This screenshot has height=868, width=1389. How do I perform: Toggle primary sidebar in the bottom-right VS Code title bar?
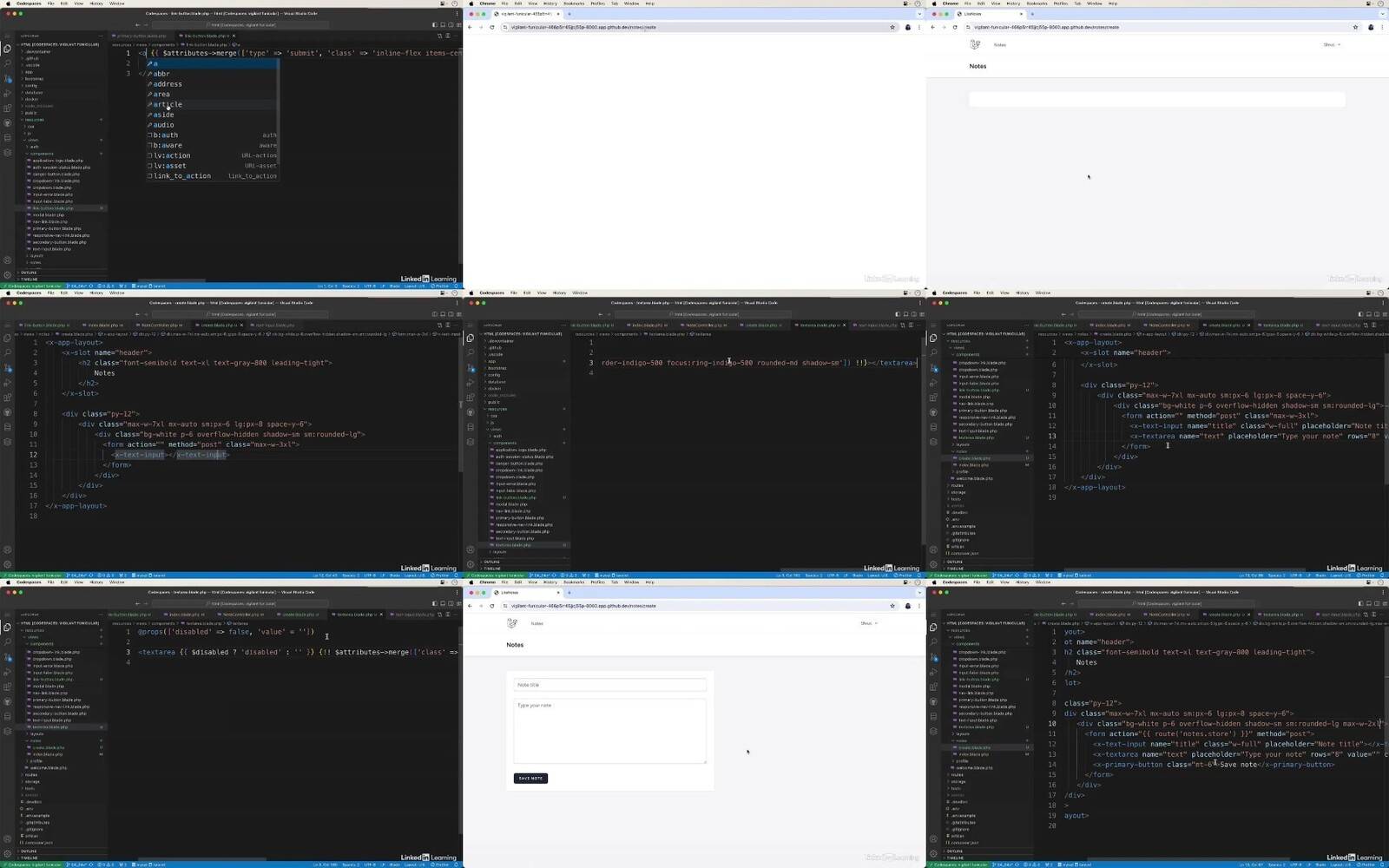[x=1361, y=603]
